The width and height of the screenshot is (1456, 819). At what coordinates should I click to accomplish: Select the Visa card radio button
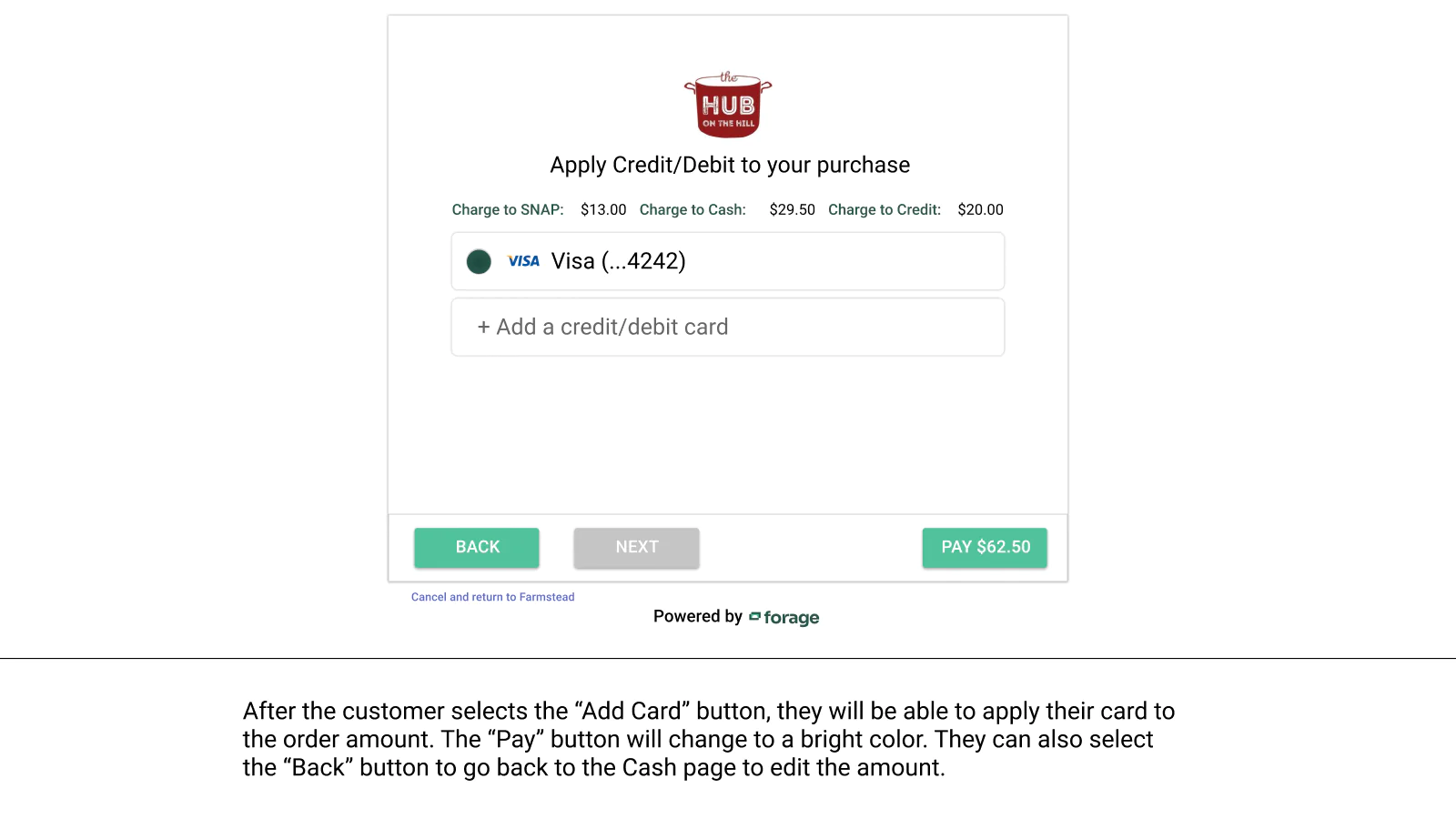[x=479, y=262]
